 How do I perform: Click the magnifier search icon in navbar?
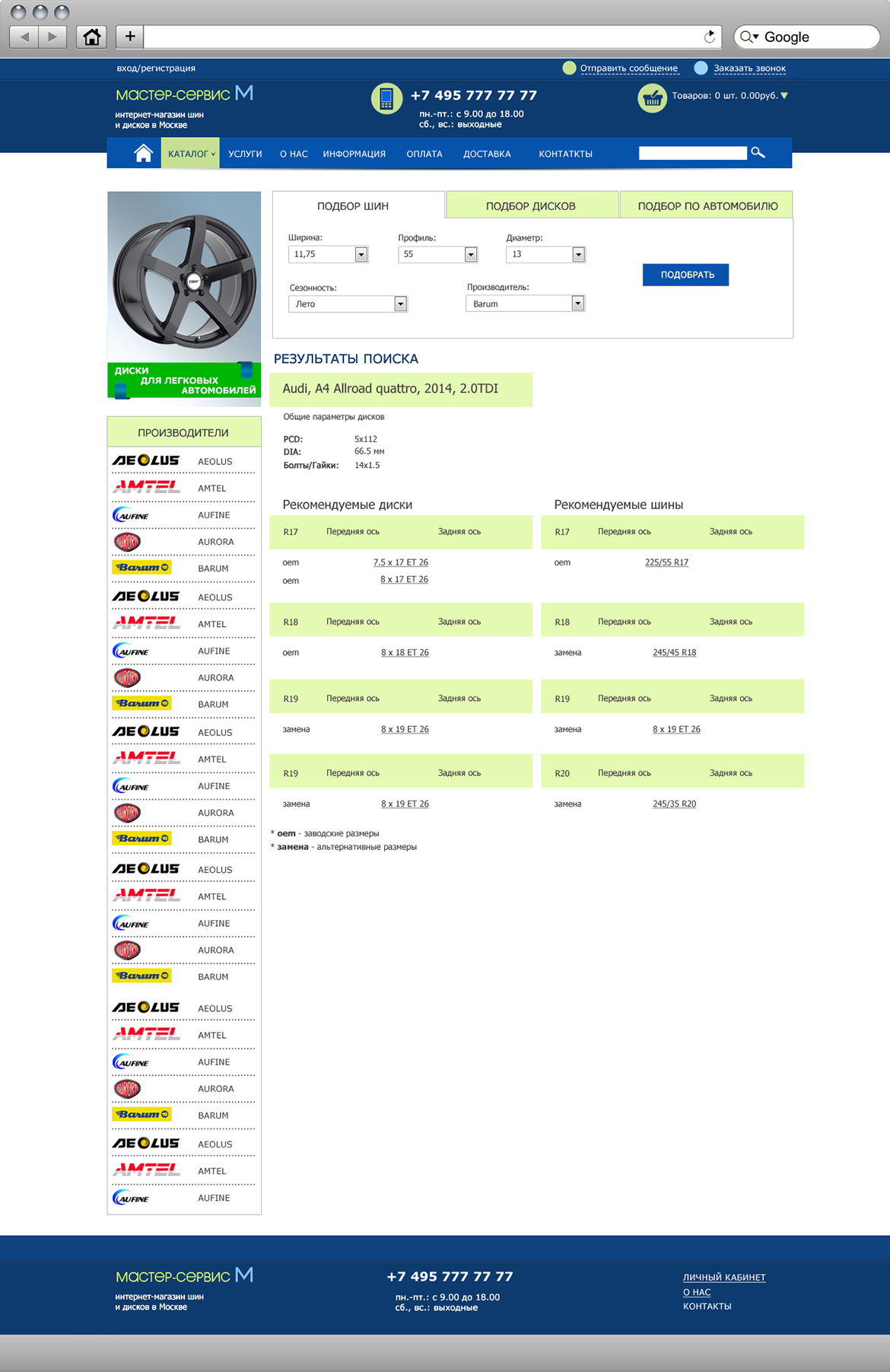tap(758, 153)
